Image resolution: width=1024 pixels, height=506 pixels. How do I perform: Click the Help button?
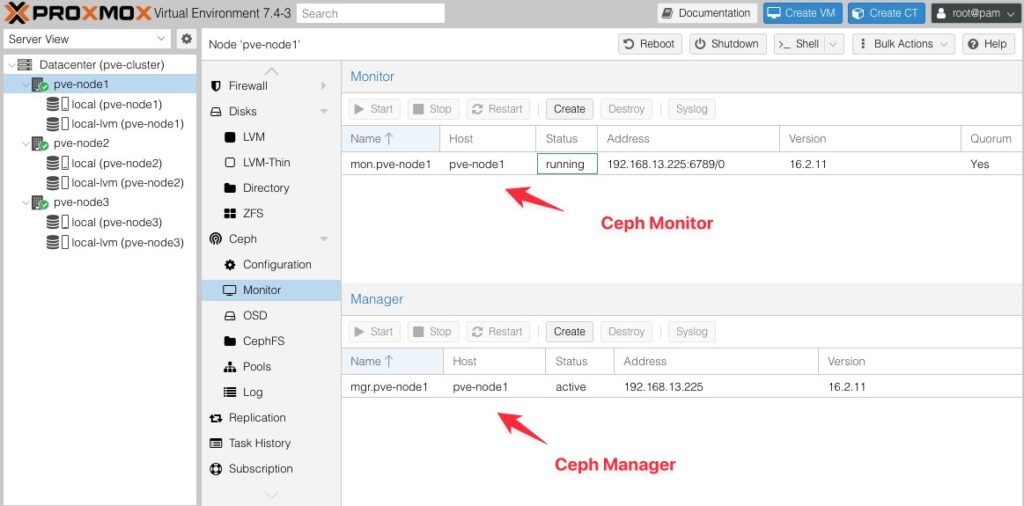click(x=988, y=44)
